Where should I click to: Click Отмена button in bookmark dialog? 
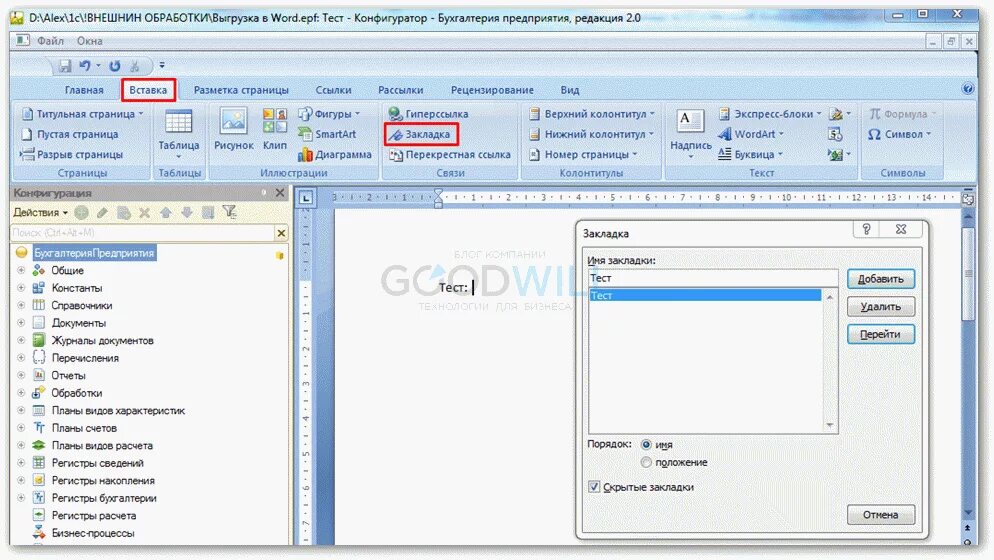pyautogui.click(x=881, y=515)
